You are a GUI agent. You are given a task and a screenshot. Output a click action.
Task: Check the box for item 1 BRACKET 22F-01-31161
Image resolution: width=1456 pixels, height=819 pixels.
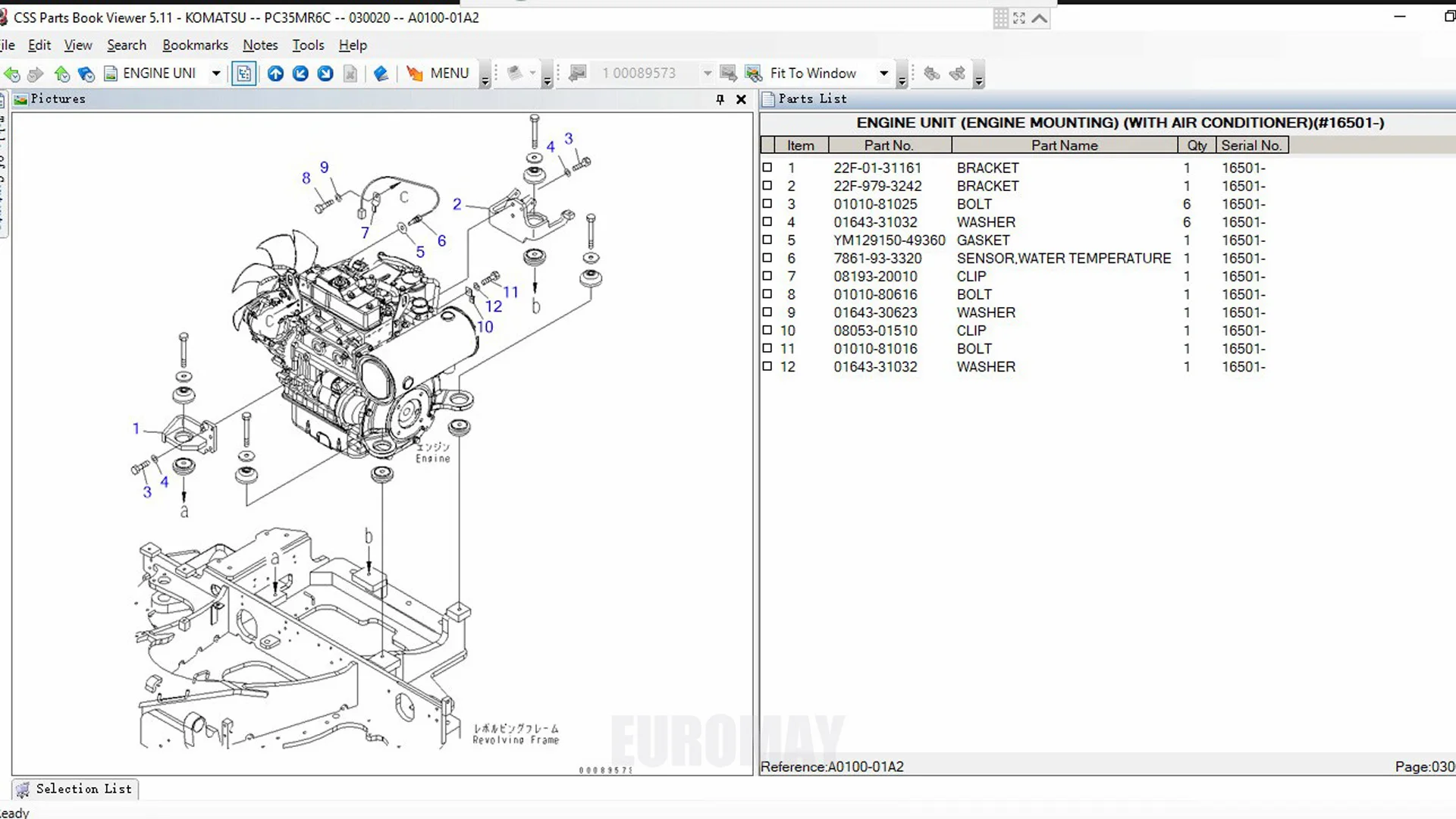767,168
